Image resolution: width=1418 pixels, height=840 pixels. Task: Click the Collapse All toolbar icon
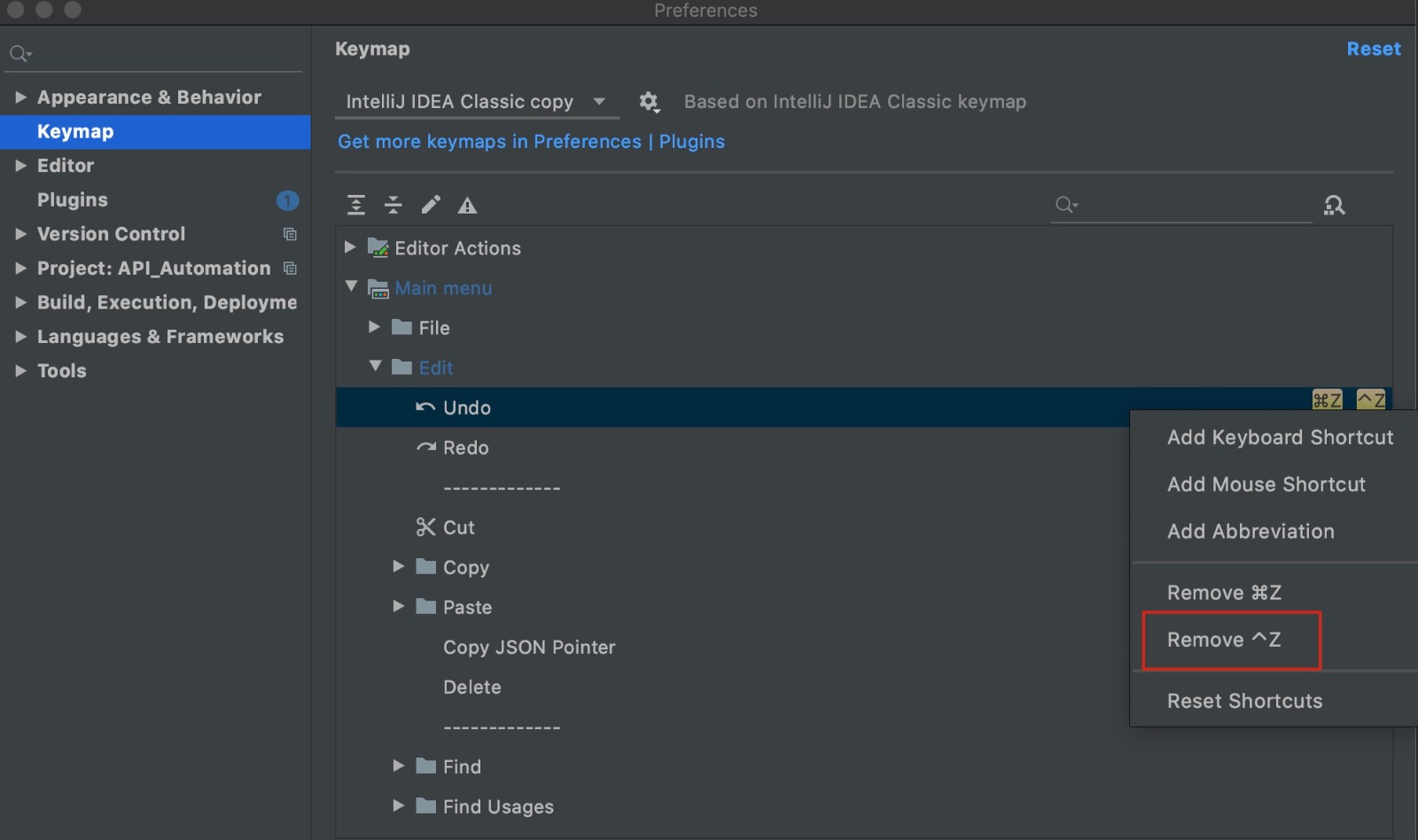393,206
